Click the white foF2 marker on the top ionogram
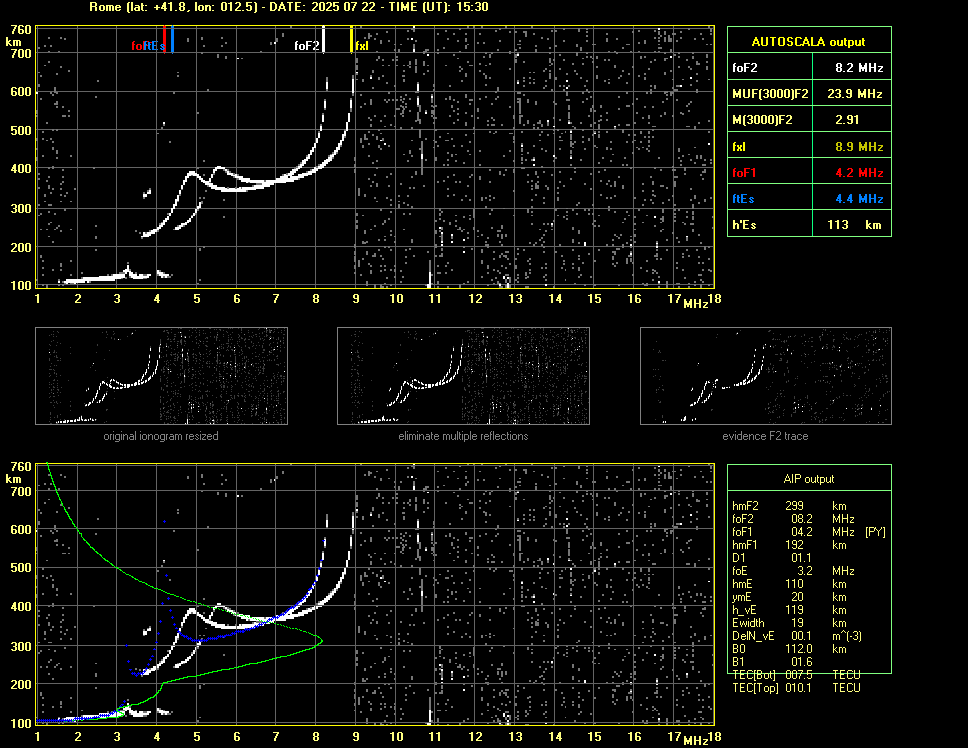 (x=323, y=39)
